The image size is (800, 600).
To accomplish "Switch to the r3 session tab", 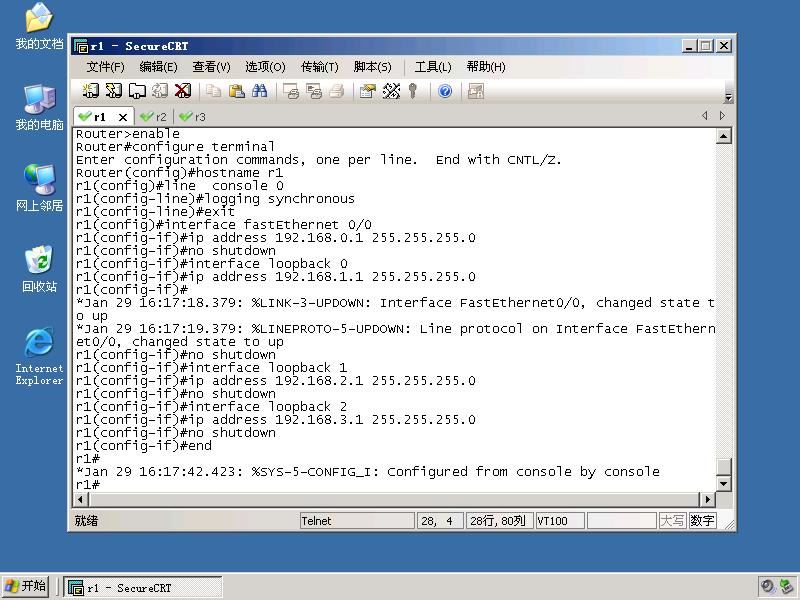I will (x=193, y=117).
